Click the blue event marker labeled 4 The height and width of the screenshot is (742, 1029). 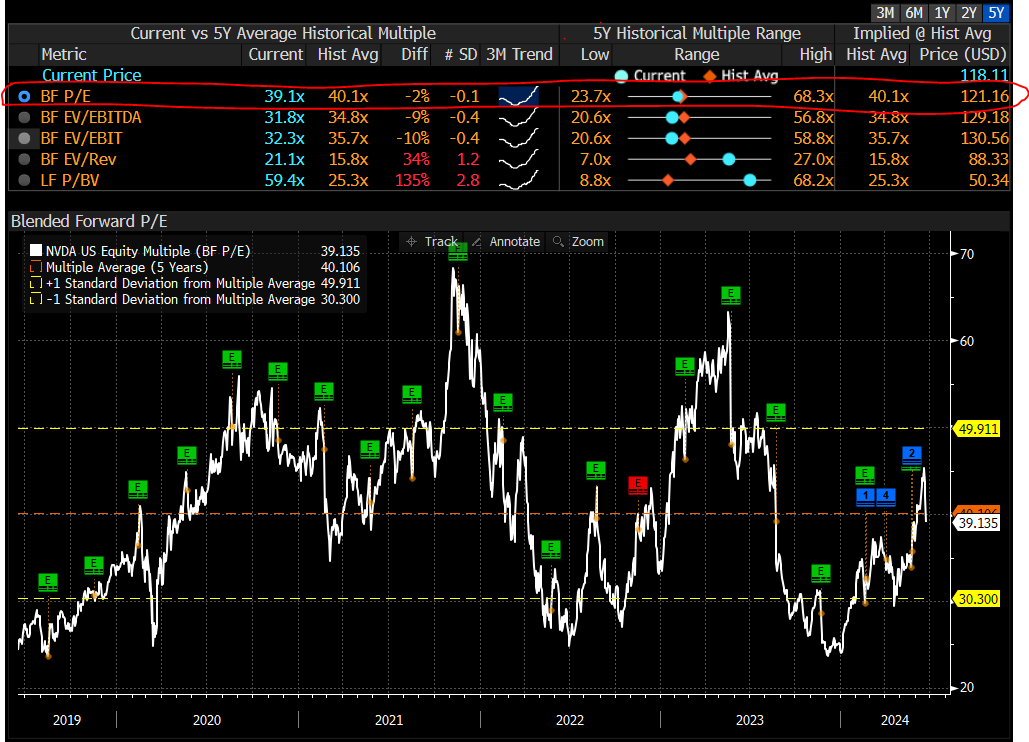coord(886,495)
